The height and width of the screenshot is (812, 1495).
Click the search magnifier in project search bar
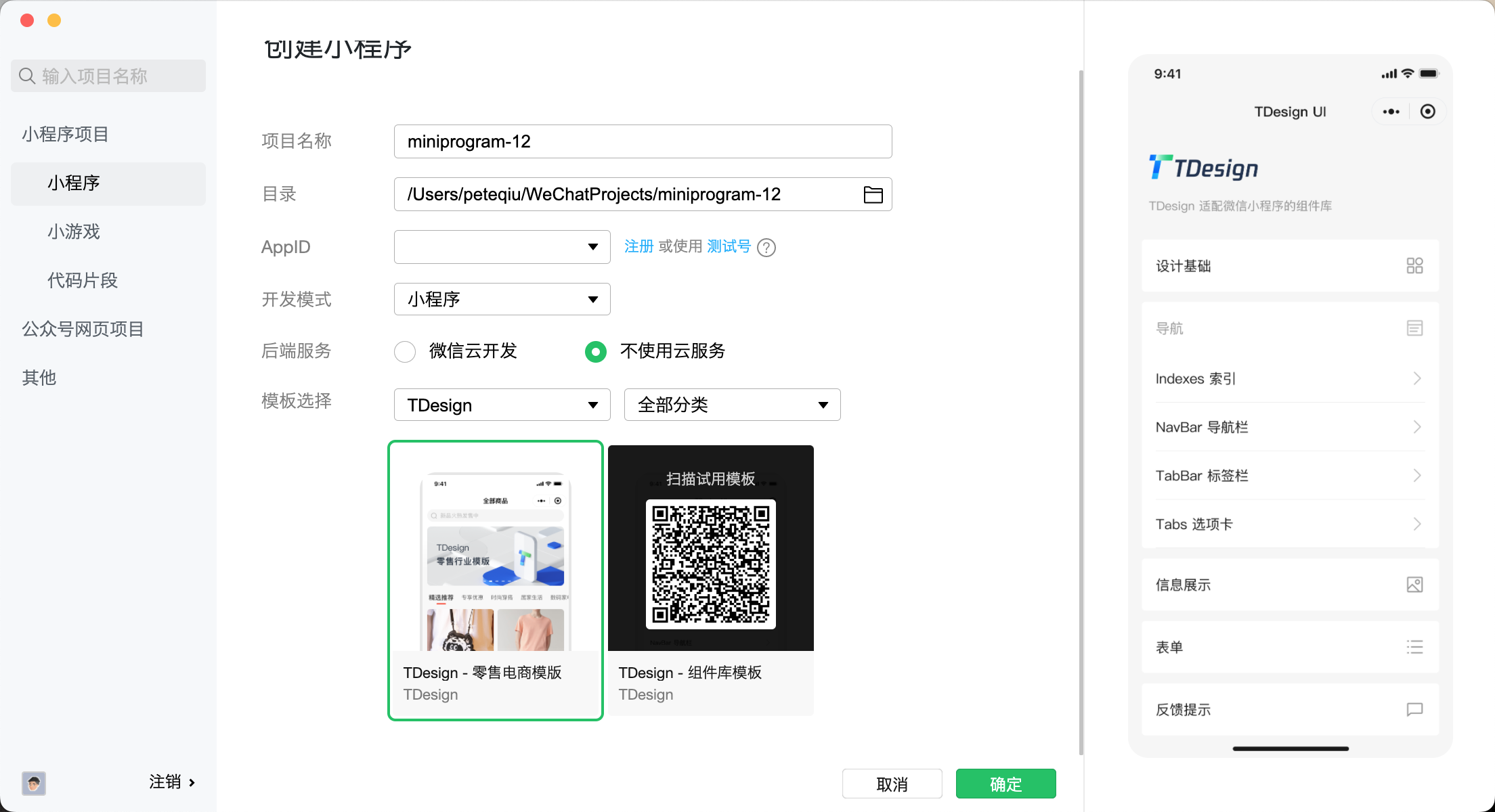[x=27, y=76]
